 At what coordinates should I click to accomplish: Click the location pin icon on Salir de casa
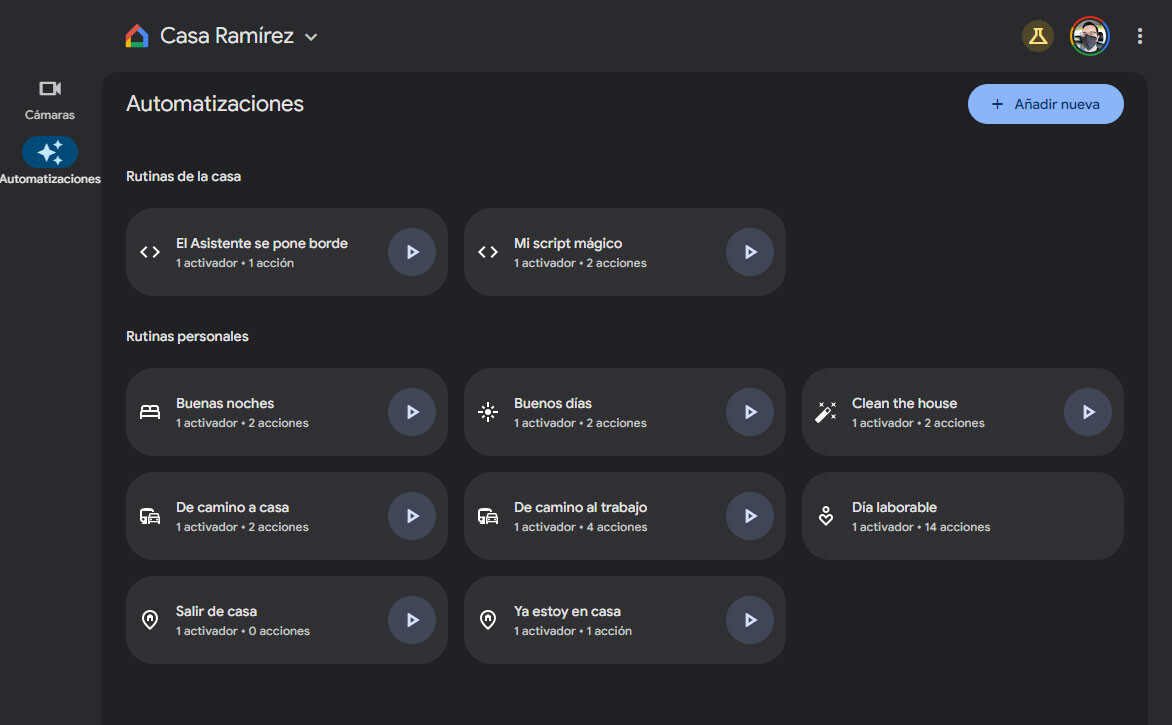point(149,620)
